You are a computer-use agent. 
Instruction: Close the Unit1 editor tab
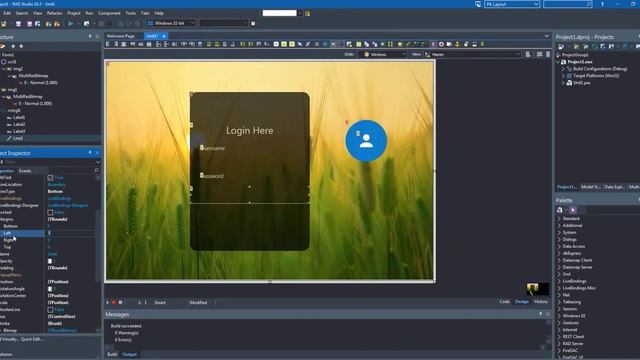tap(164, 36)
